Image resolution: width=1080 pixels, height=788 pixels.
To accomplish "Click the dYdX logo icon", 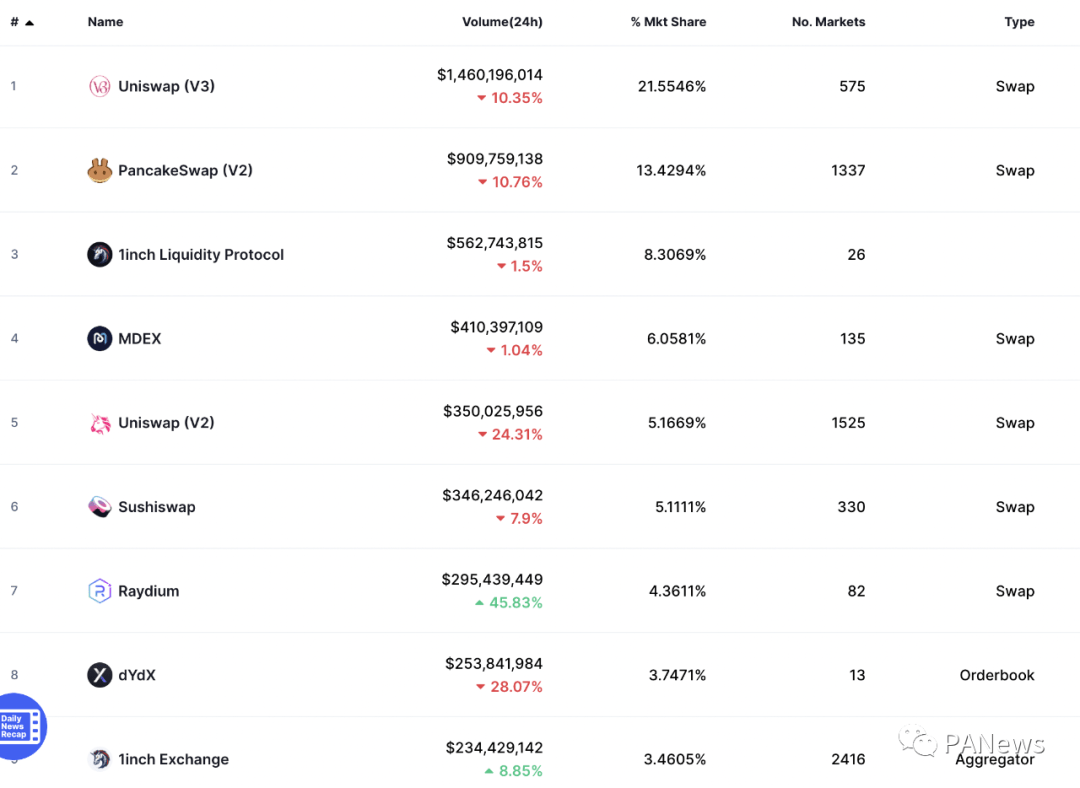I will 99,675.
